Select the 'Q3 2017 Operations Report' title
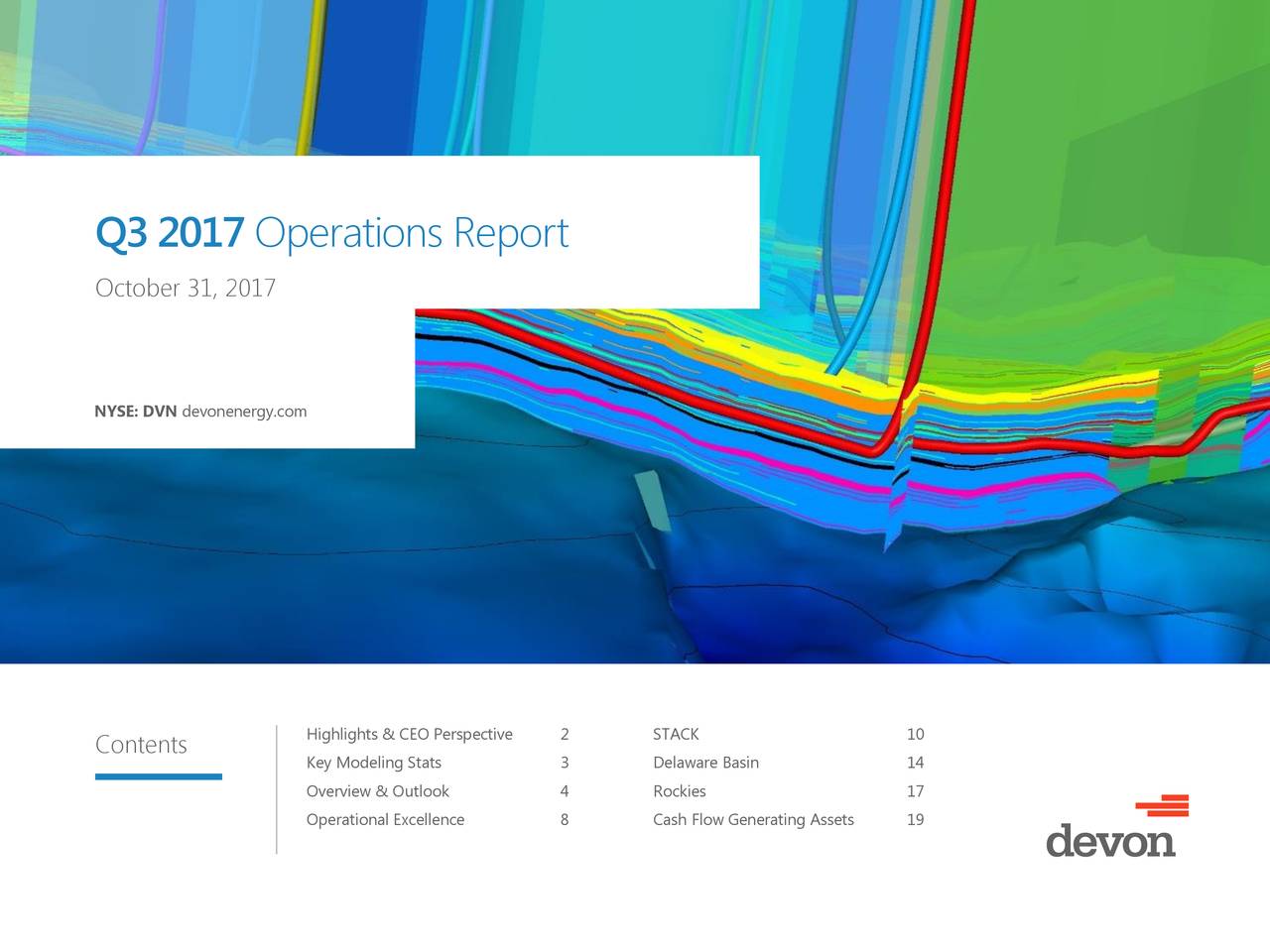Viewport: 1270px width, 952px height. 331,233
